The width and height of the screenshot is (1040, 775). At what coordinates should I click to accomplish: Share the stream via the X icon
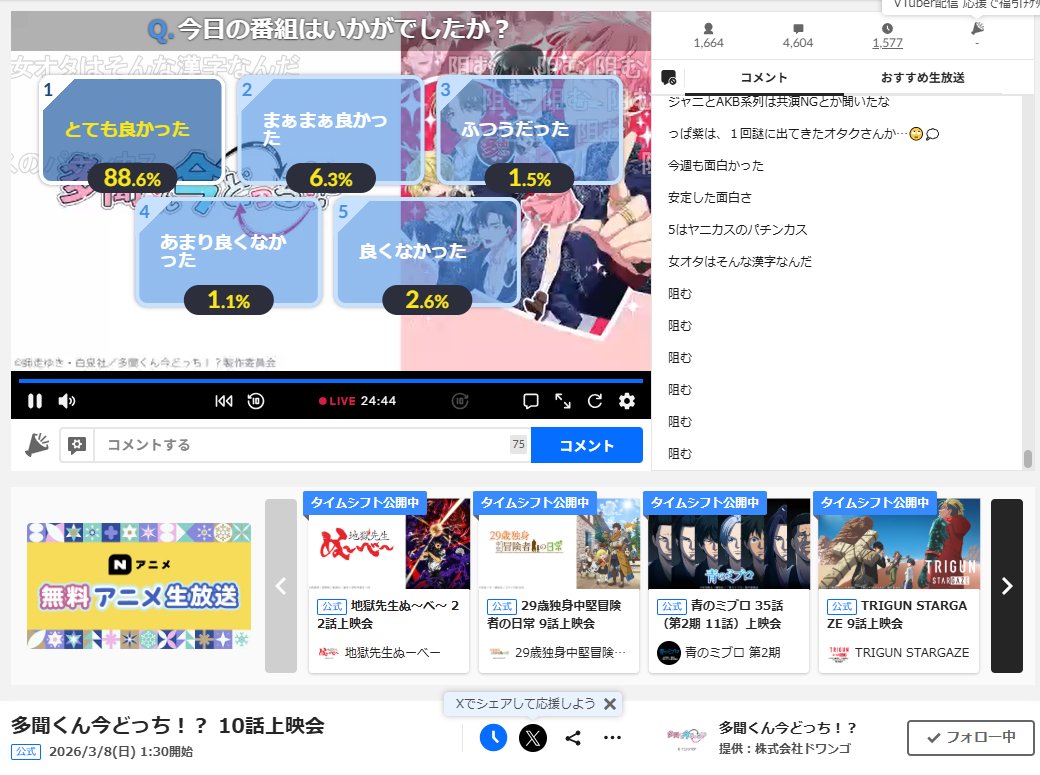pos(534,738)
